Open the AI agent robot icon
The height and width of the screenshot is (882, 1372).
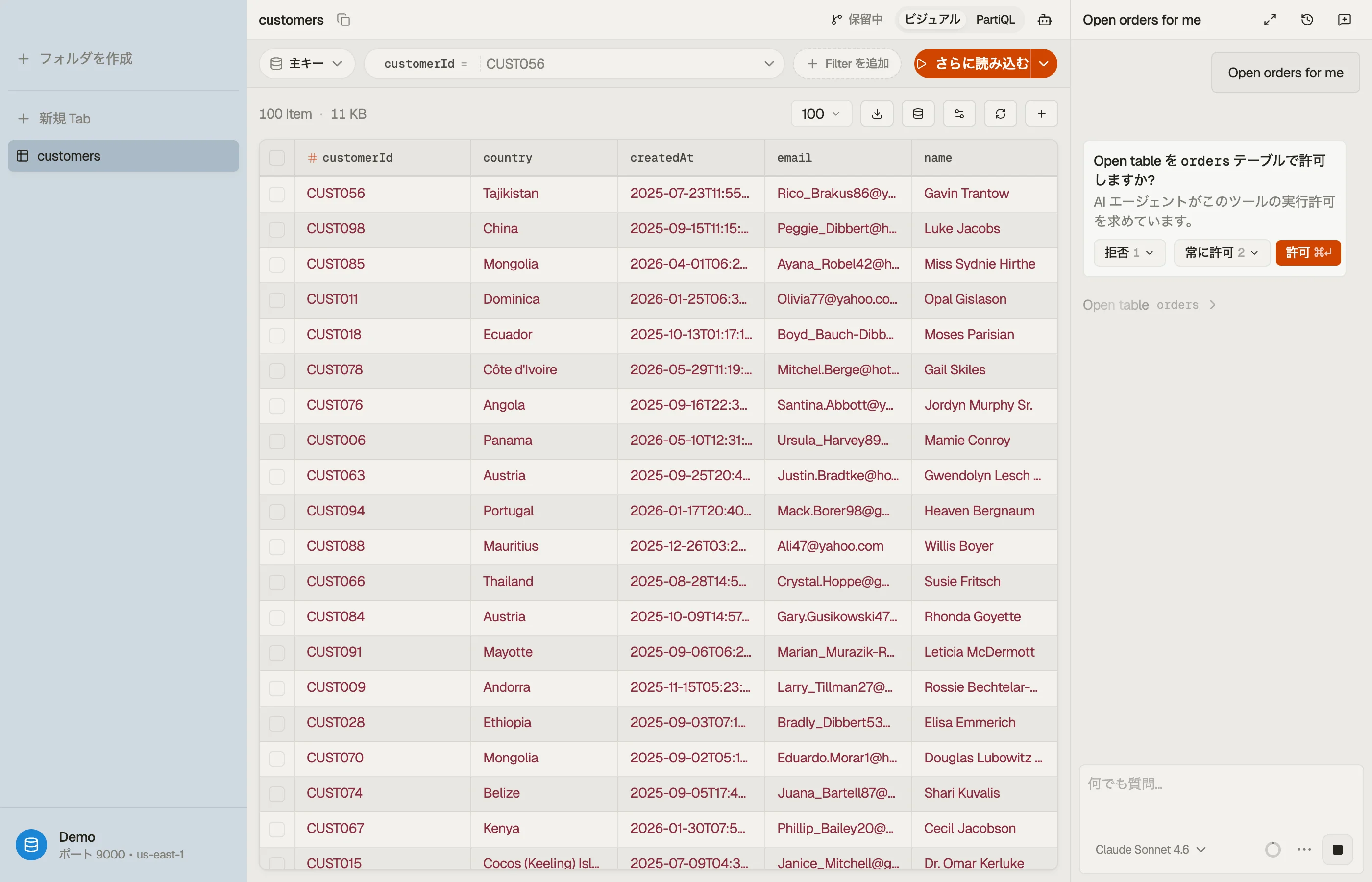(x=1045, y=20)
